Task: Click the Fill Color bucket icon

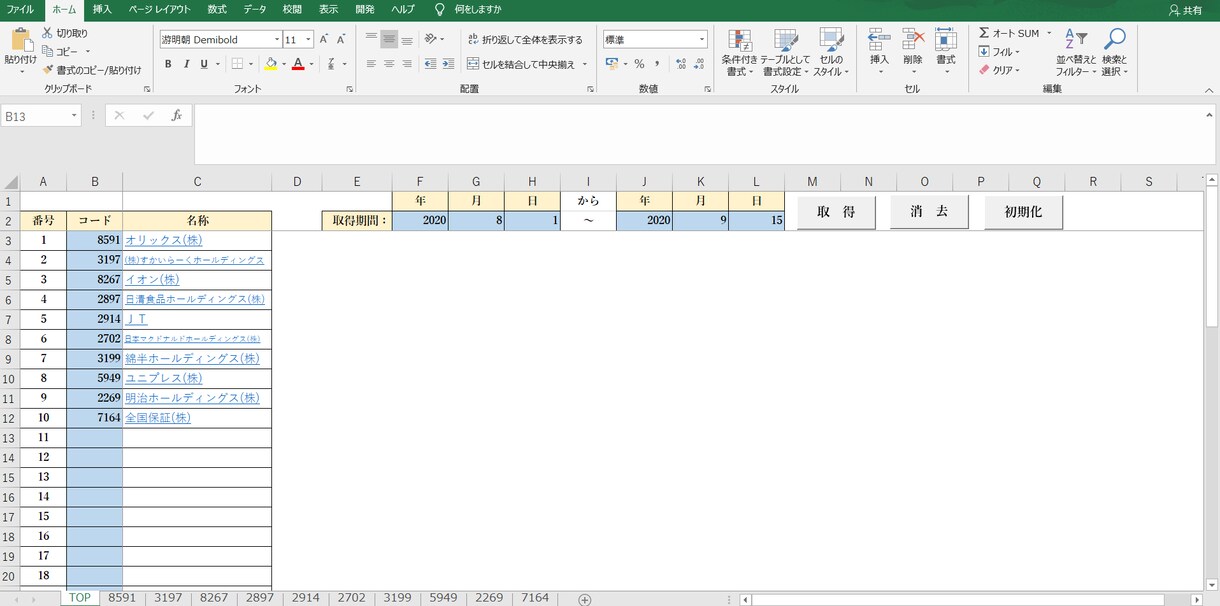Action: [x=271, y=64]
